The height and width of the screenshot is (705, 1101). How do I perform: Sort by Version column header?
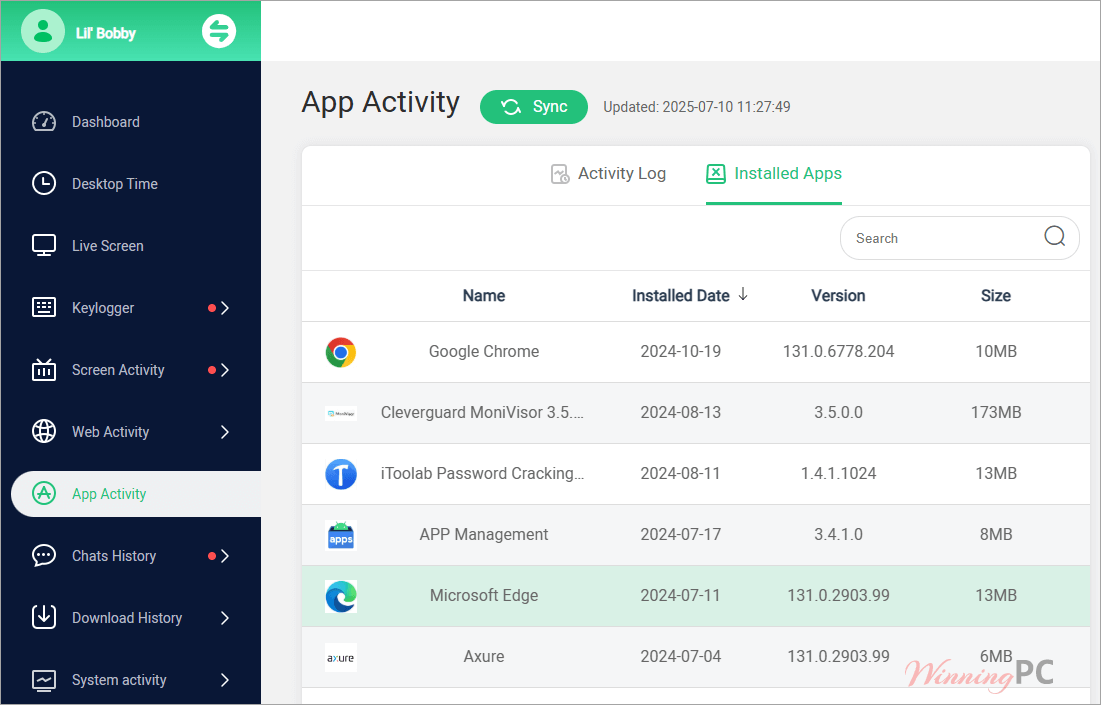click(x=838, y=296)
